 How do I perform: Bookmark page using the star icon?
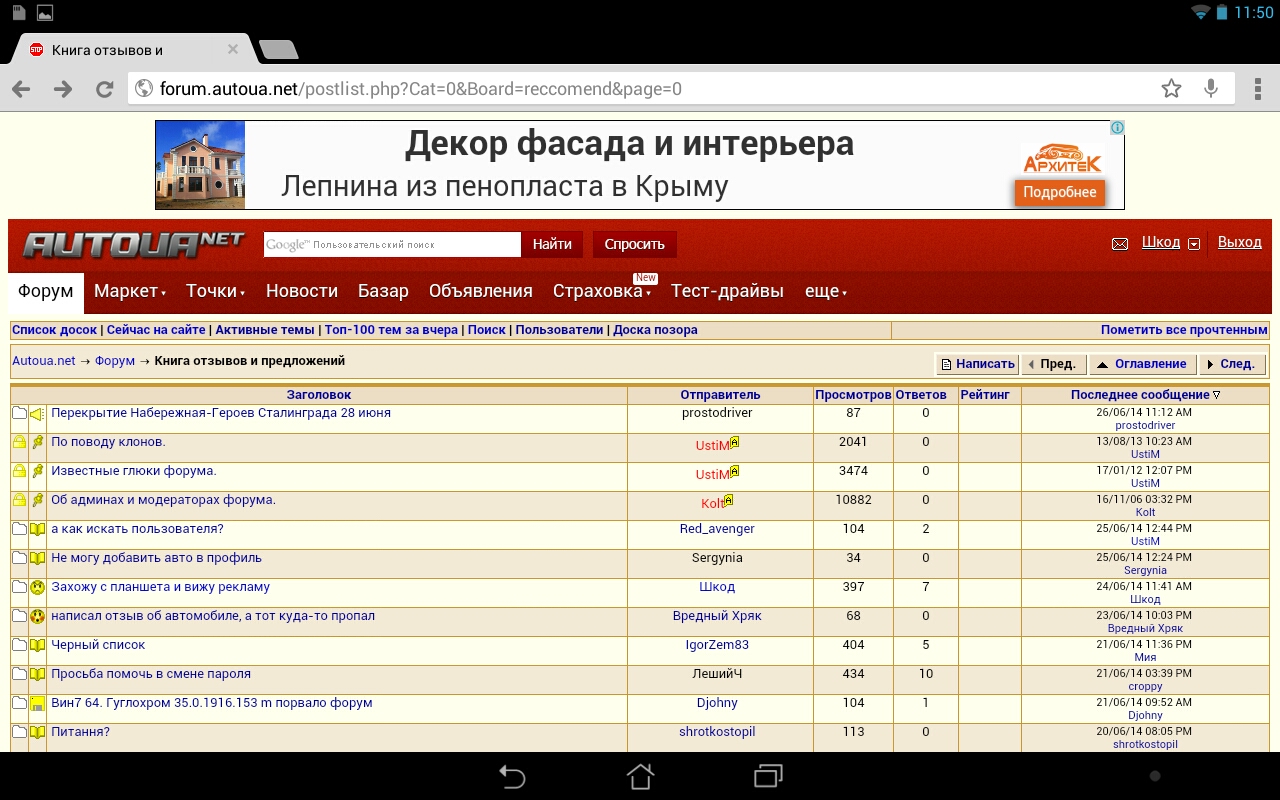coord(1171,89)
